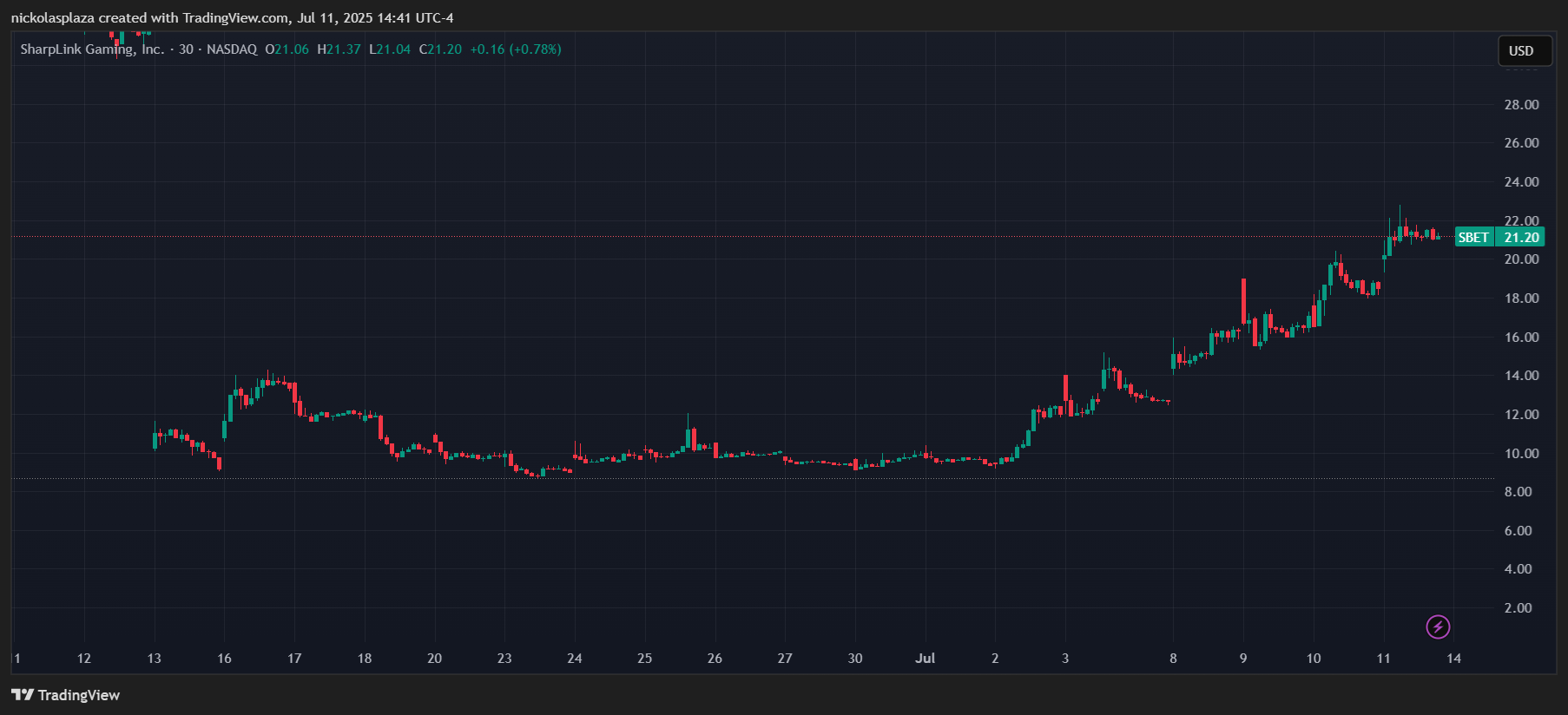Viewport: 1568px width, 715px height.
Task: Click date 3 on the time axis
Action: click(x=1065, y=658)
